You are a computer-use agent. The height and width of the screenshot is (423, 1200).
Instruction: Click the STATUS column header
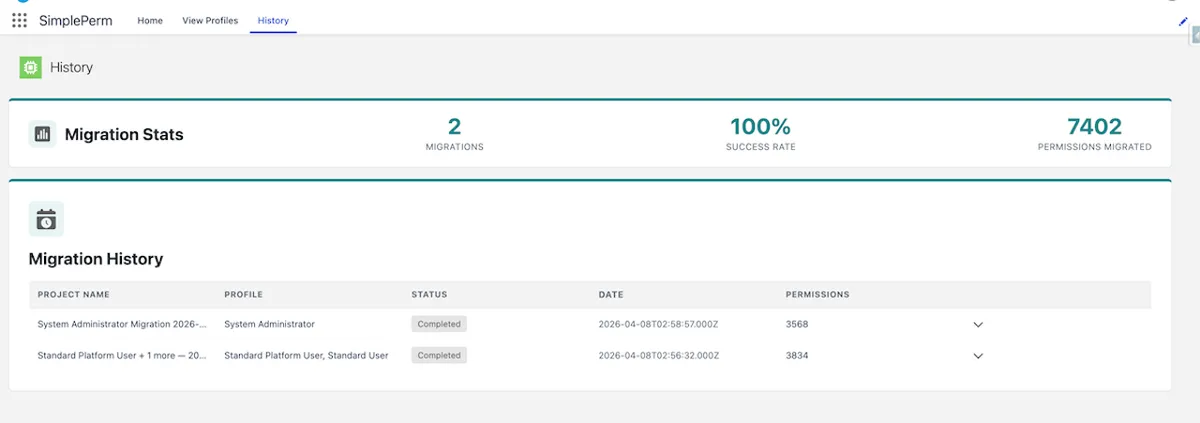(429, 295)
